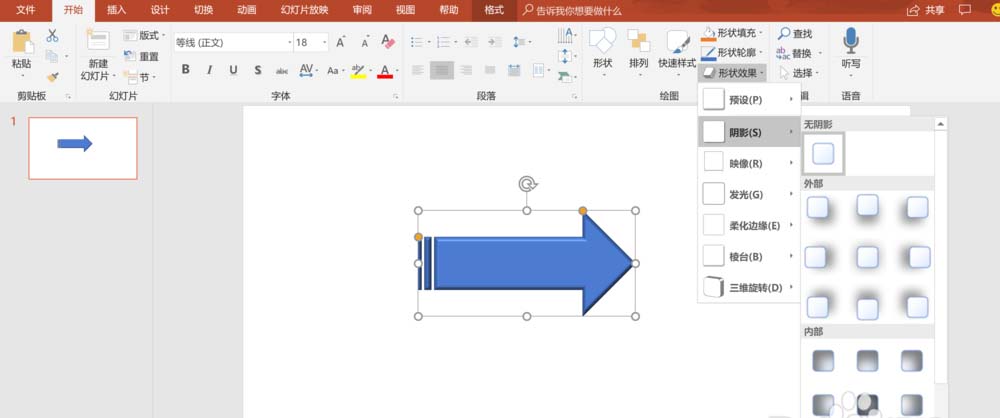Open the Layout (版式) dropdown
The height and width of the screenshot is (418, 1000).
click(144, 35)
